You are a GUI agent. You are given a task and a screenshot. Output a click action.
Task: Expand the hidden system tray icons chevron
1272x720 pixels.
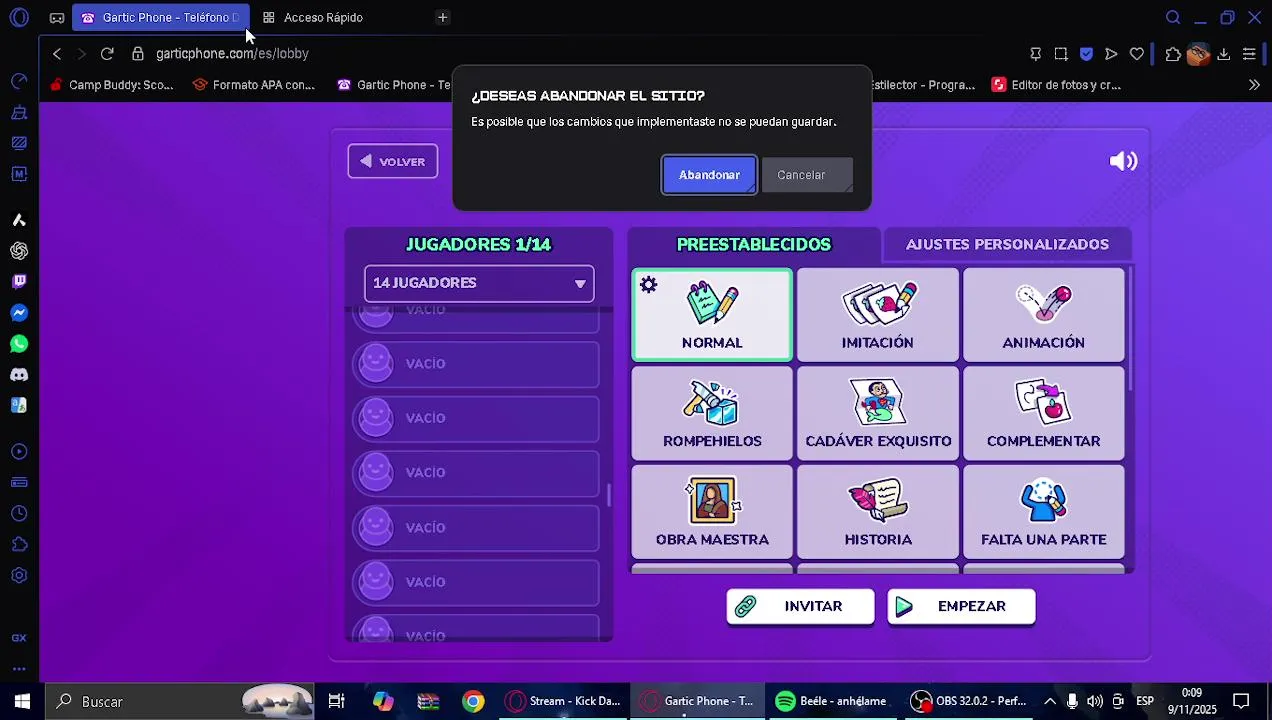(1050, 701)
